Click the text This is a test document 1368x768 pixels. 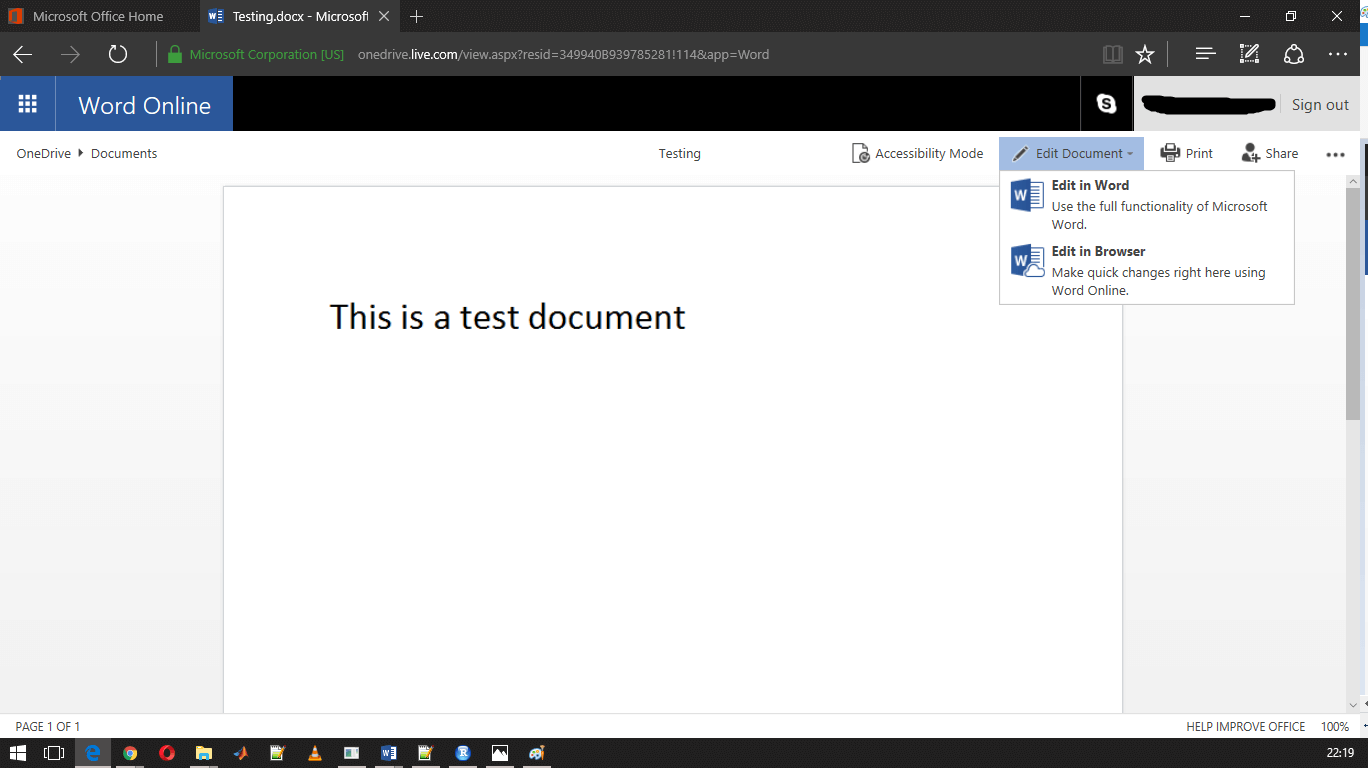click(x=507, y=317)
